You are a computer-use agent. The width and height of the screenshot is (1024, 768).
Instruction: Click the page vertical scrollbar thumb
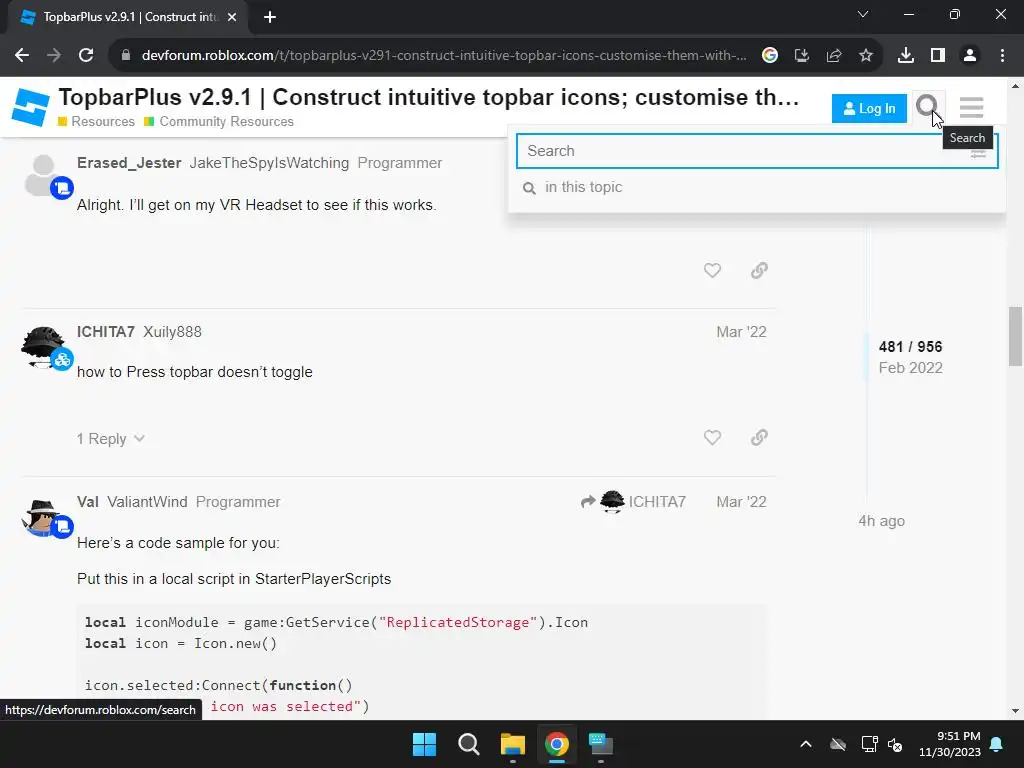(1015, 336)
